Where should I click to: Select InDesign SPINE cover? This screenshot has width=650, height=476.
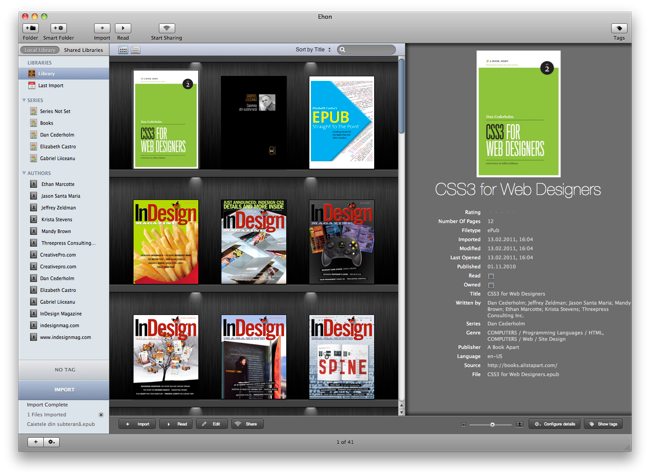342,357
